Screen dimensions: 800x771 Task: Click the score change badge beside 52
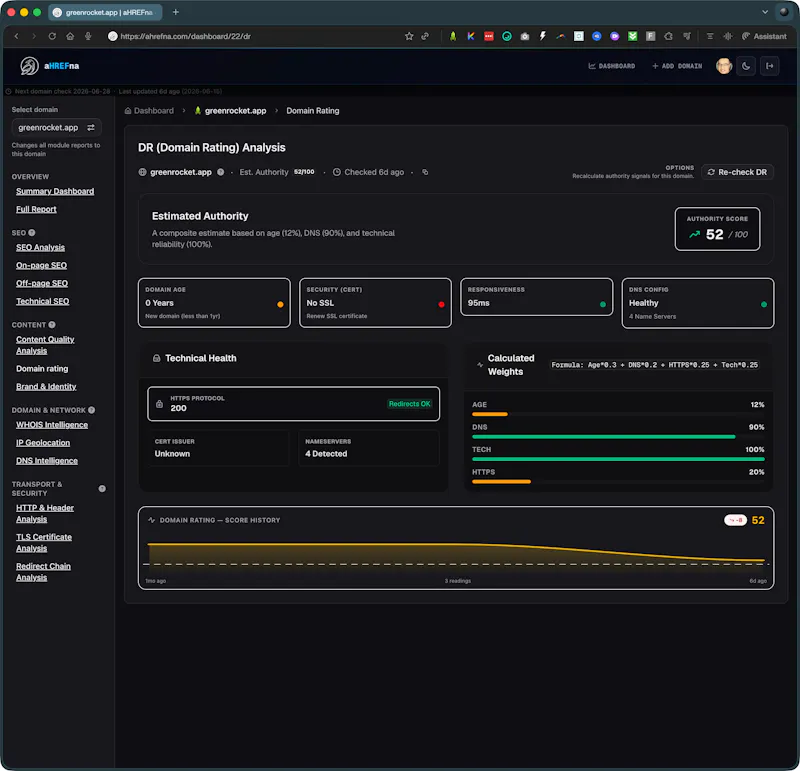tap(735, 520)
